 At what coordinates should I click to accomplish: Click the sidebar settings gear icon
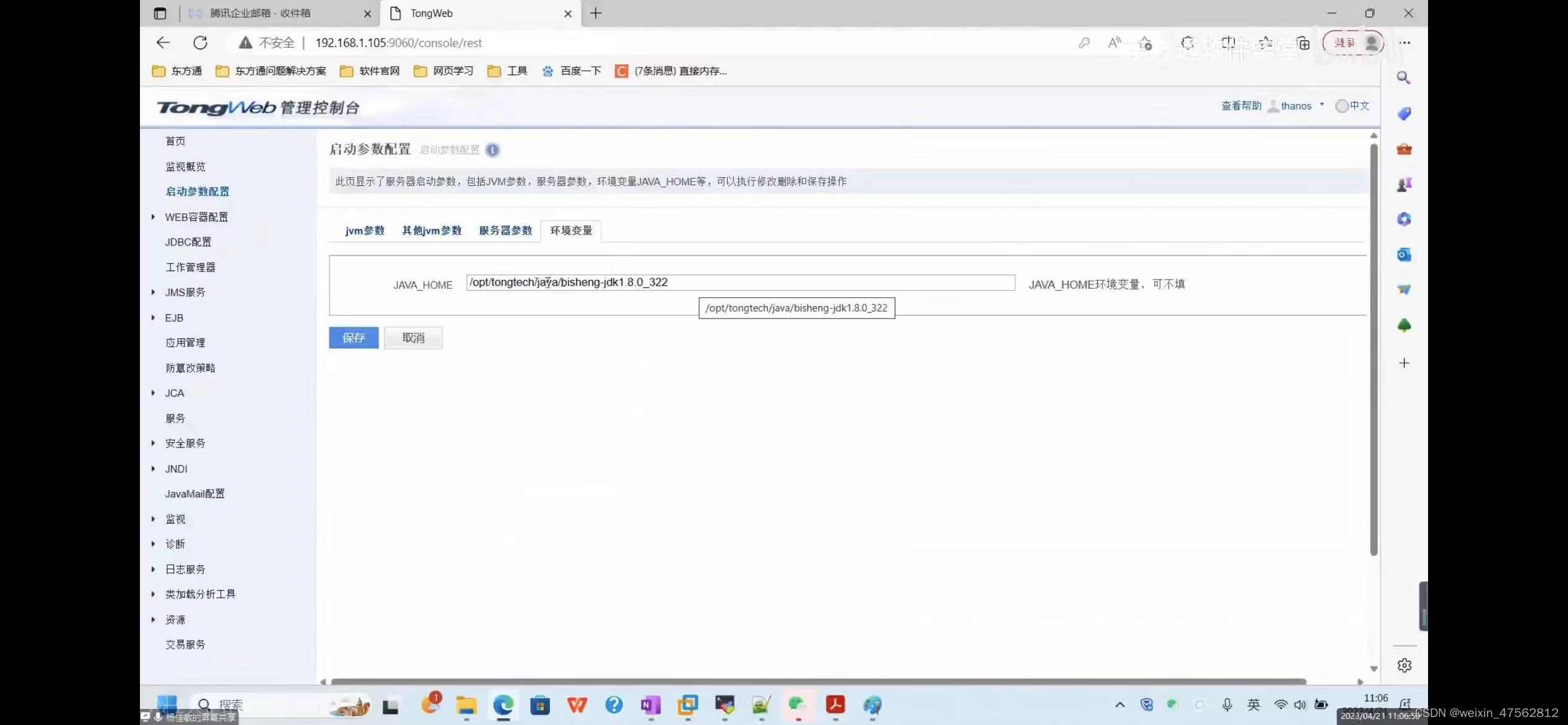[1404, 665]
